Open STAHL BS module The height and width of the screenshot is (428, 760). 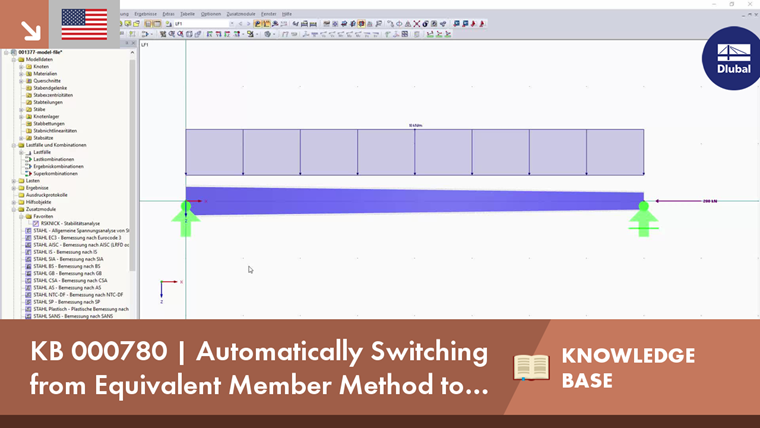pos(66,266)
